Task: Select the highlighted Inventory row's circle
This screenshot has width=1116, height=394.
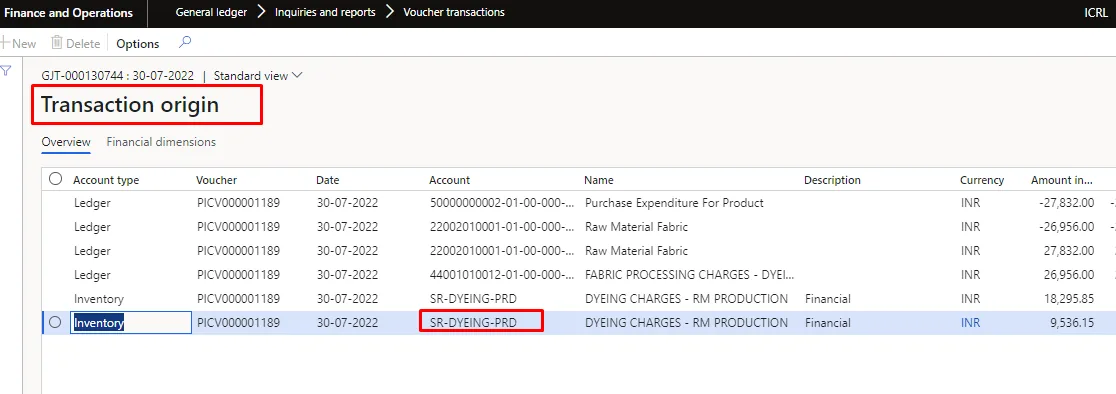Action: (56, 322)
